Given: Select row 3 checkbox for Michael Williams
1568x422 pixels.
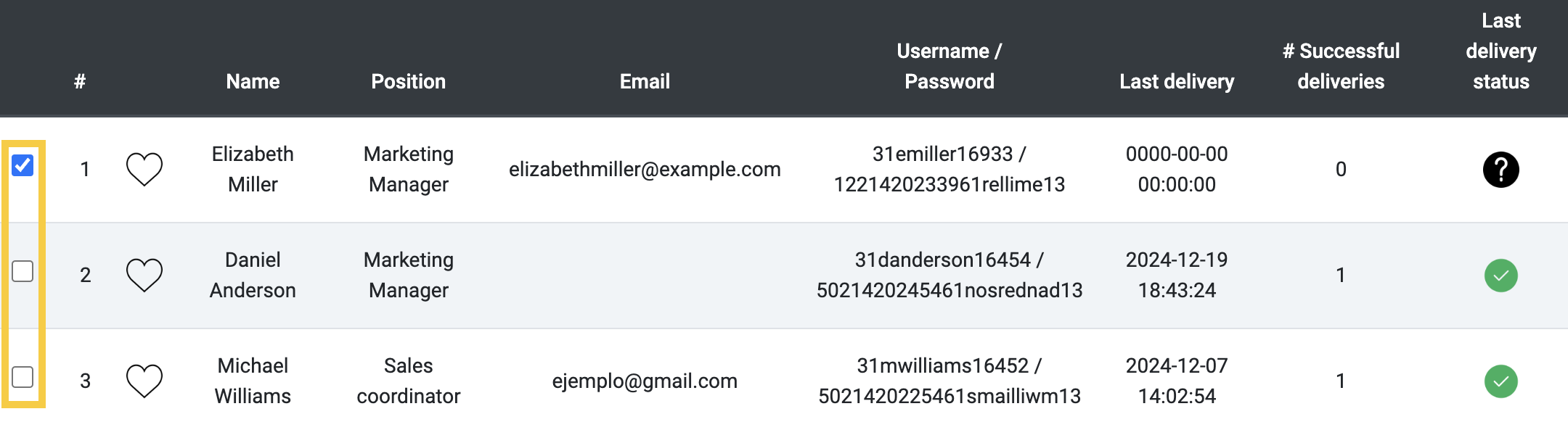Looking at the screenshot, I should pyautogui.click(x=23, y=377).
